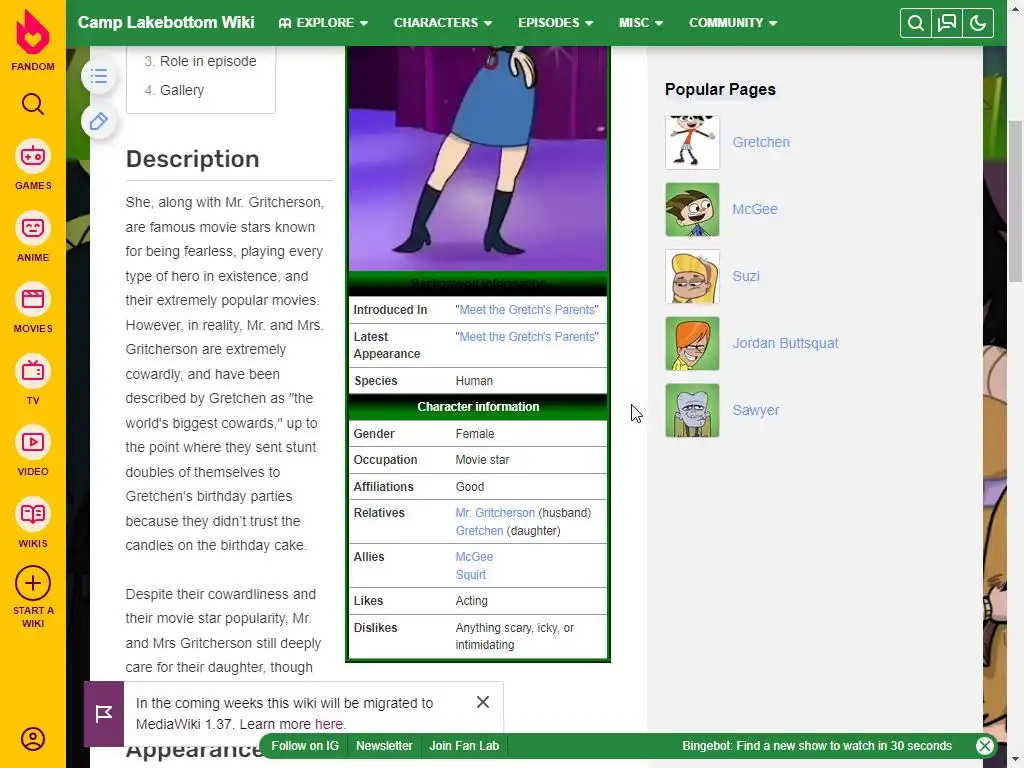Click the character infobox image
The height and width of the screenshot is (768, 1024).
tap(478, 158)
